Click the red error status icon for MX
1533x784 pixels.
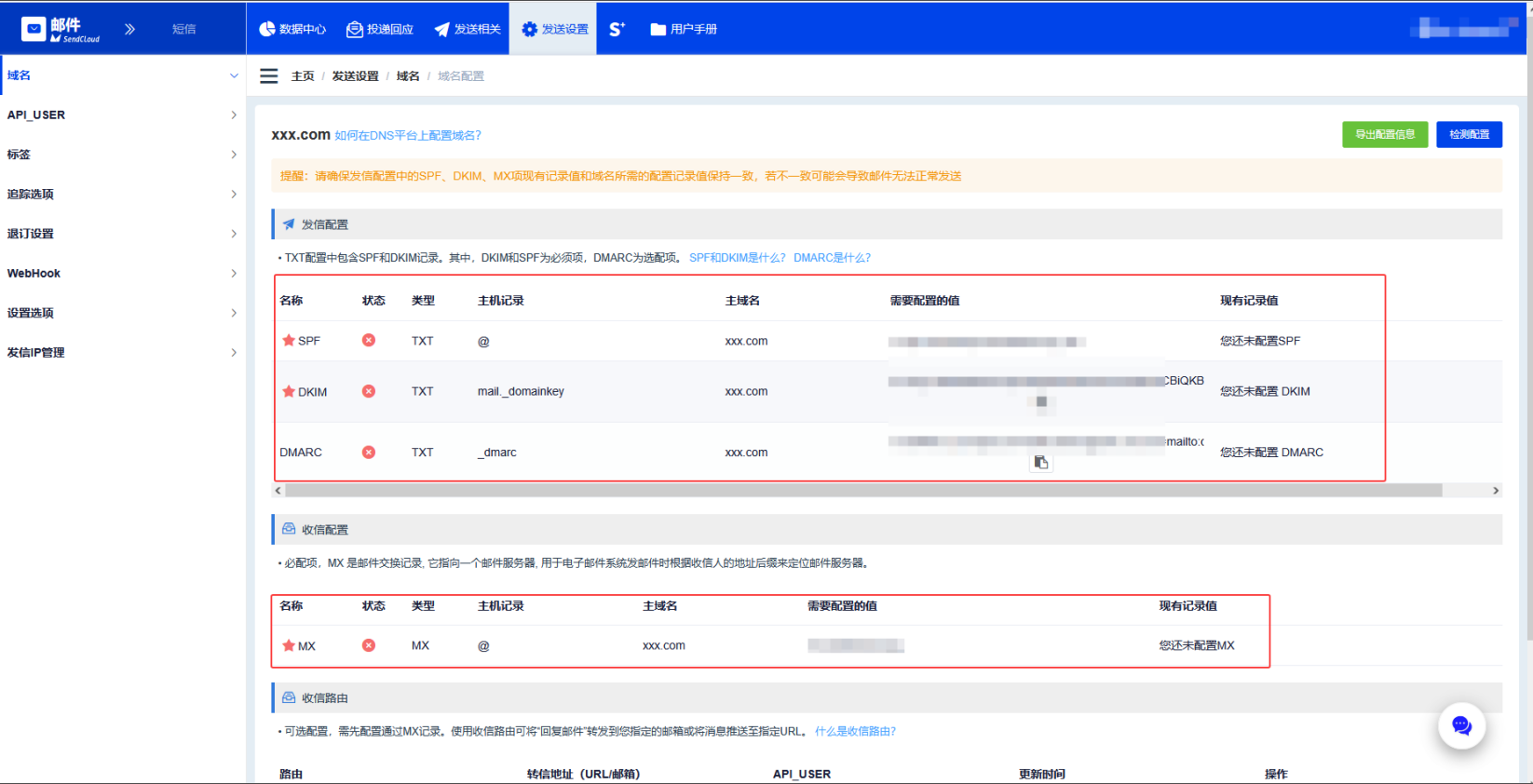(x=369, y=645)
